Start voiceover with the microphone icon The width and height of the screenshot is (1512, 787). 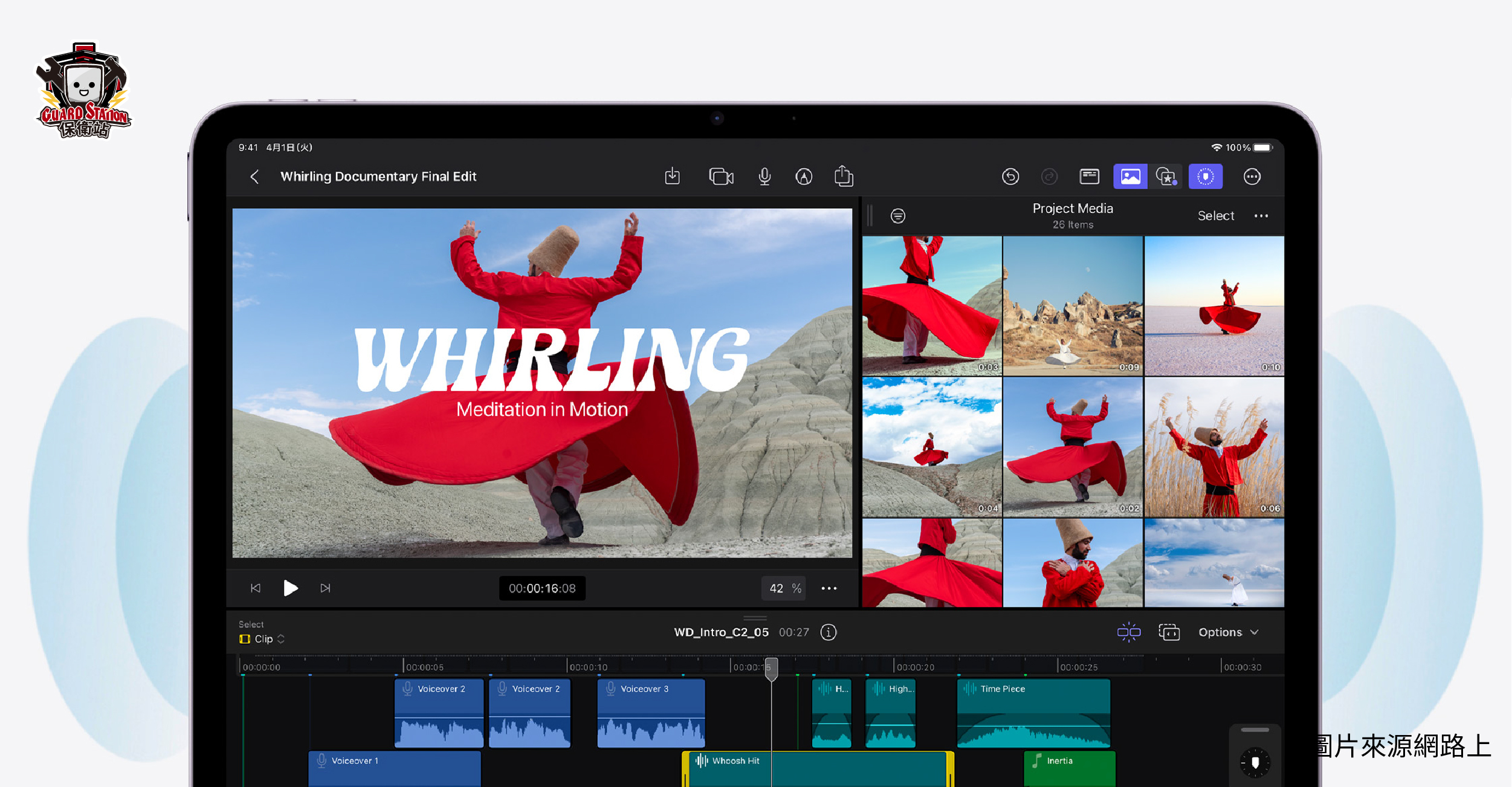coord(764,177)
